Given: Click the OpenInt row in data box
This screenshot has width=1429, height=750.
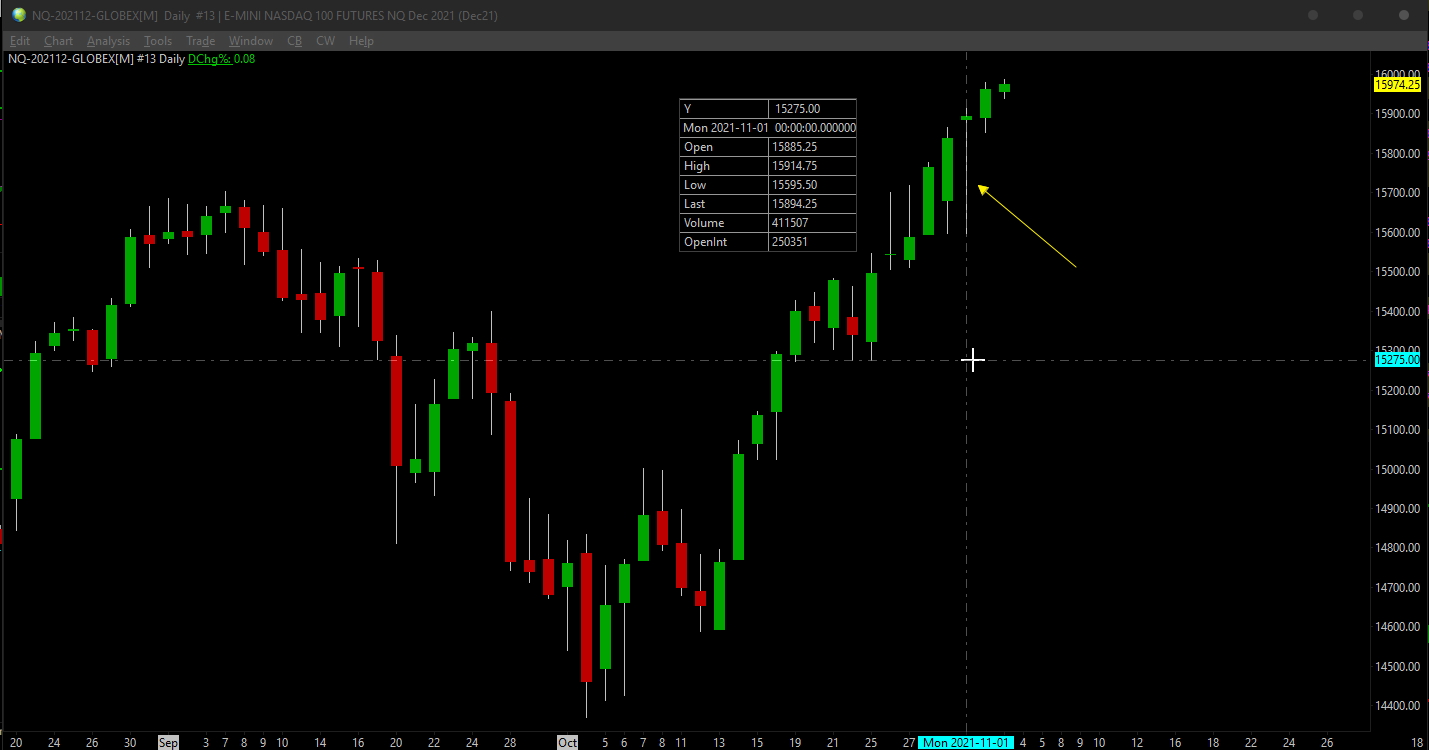Looking at the screenshot, I should tap(768, 242).
